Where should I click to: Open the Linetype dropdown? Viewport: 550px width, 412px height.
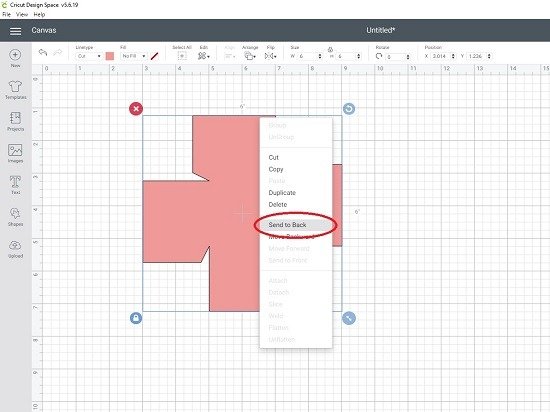tap(89, 56)
